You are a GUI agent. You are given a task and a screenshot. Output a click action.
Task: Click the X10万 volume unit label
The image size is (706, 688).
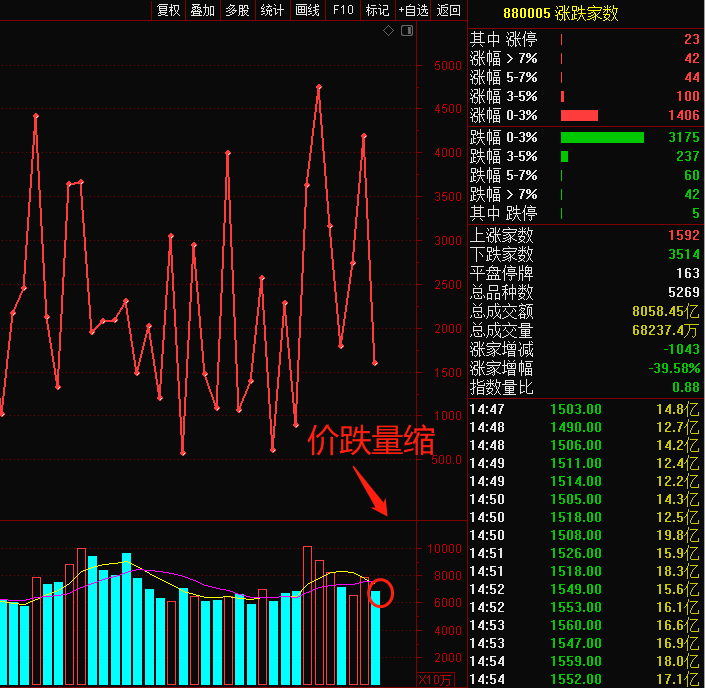click(435, 680)
